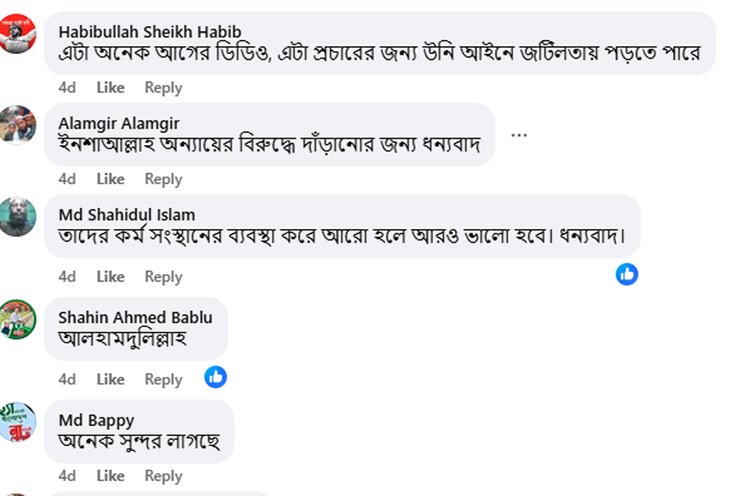Image resolution: width=750 pixels, height=496 pixels.
Task: Click the 4d timestamp on Alamgir Alamgir's comment
Action: pyautogui.click(x=67, y=179)
